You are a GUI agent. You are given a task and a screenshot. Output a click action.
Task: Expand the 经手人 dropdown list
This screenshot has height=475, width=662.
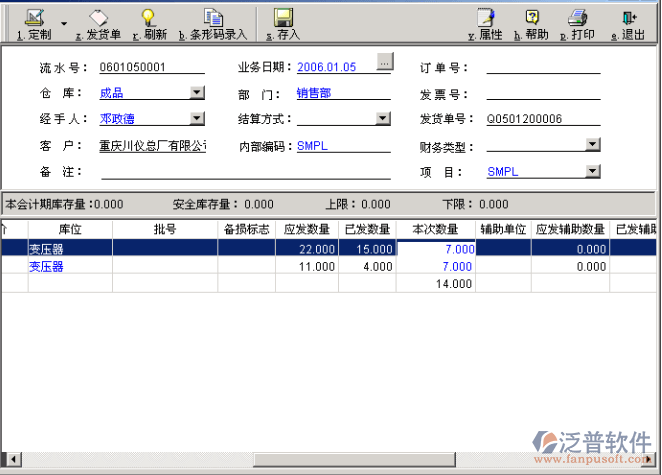[x=196, y=119]
